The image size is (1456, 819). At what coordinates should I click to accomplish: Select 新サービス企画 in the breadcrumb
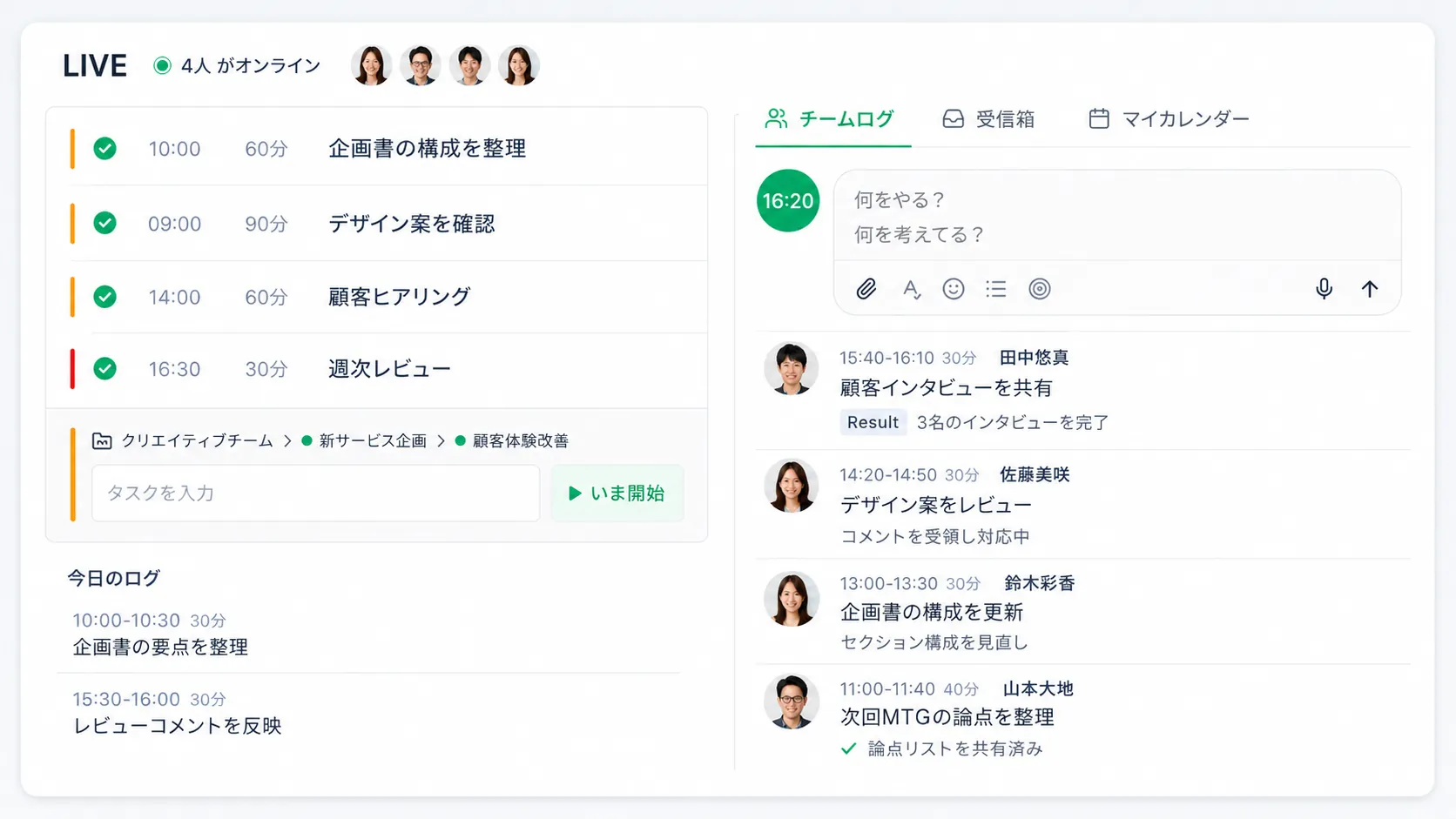tap(373, 441)
